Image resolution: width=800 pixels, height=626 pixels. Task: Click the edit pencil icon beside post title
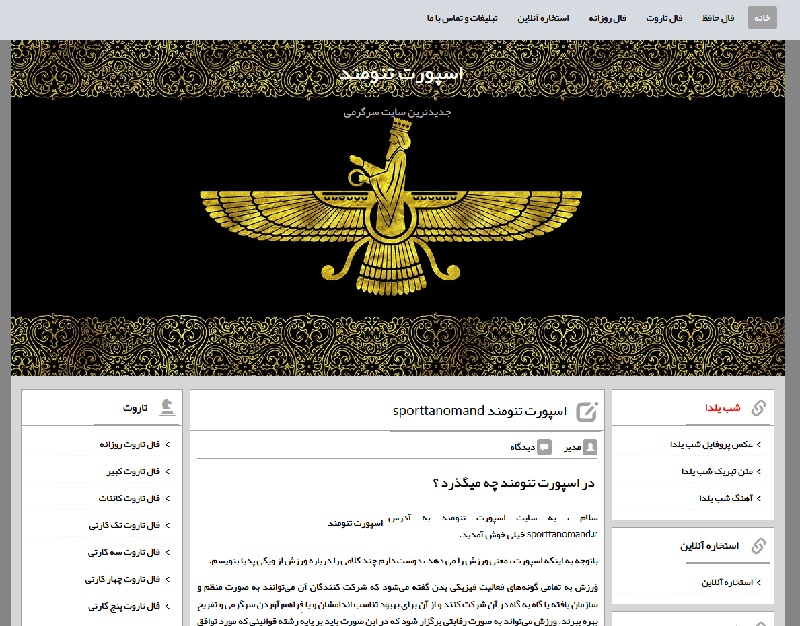coord(587,411)
